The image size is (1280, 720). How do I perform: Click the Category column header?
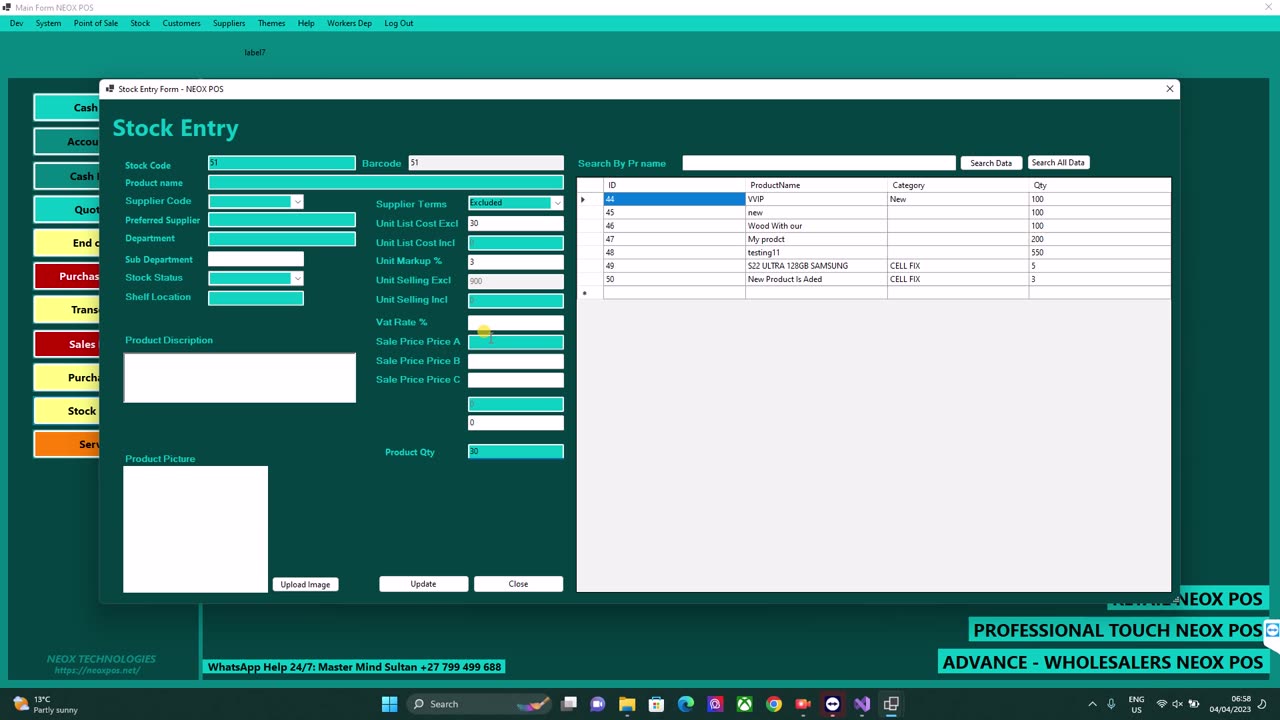[958, 185]
